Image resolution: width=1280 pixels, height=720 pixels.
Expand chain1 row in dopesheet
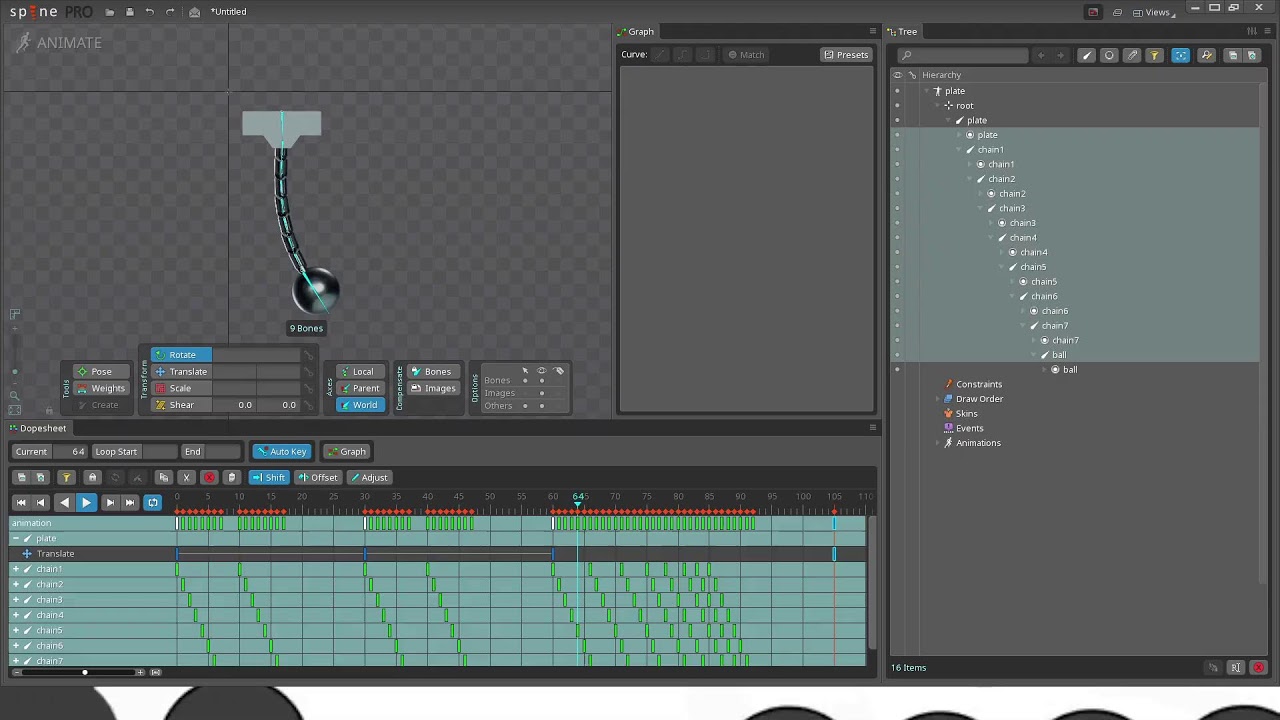[16, 569]
